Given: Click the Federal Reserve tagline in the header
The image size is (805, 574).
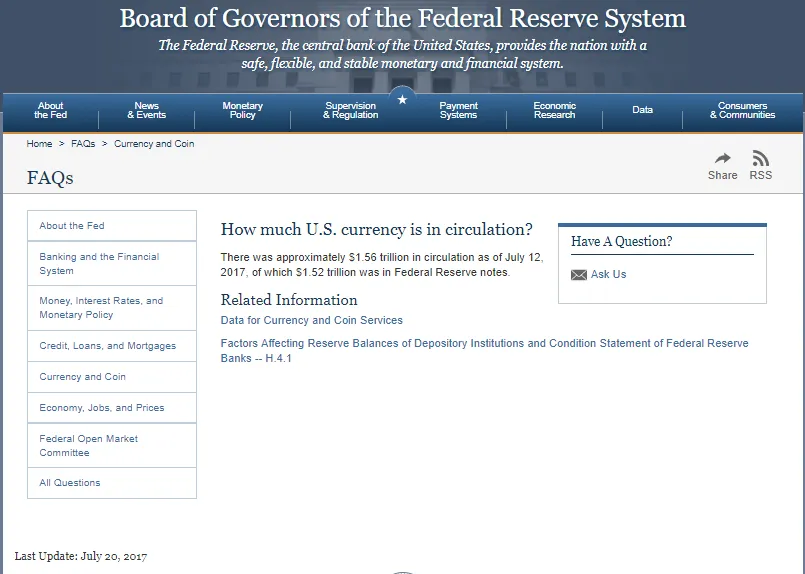Looking at the screenshot, I should click(402, 54).
